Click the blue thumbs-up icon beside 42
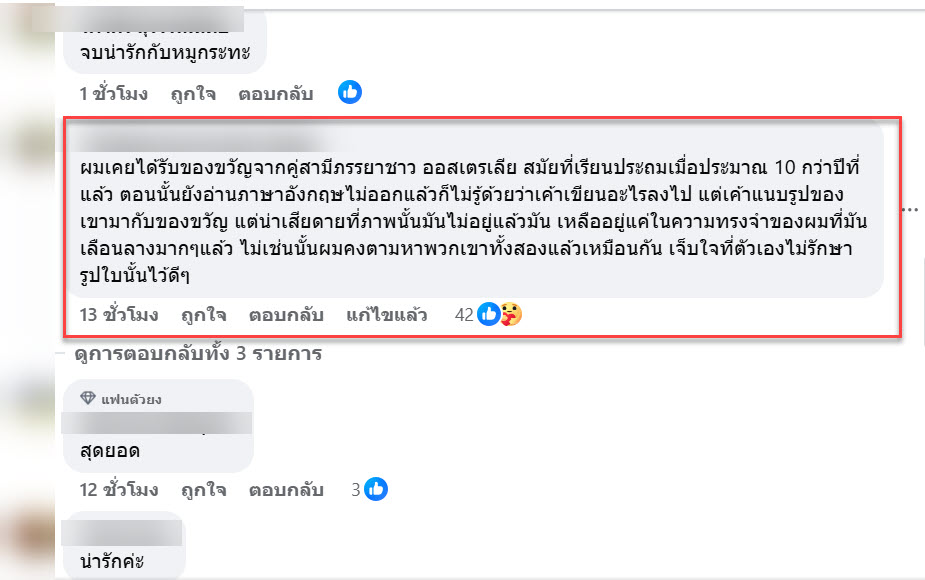This screenshot has height=580, width=925. click(489, 315)
